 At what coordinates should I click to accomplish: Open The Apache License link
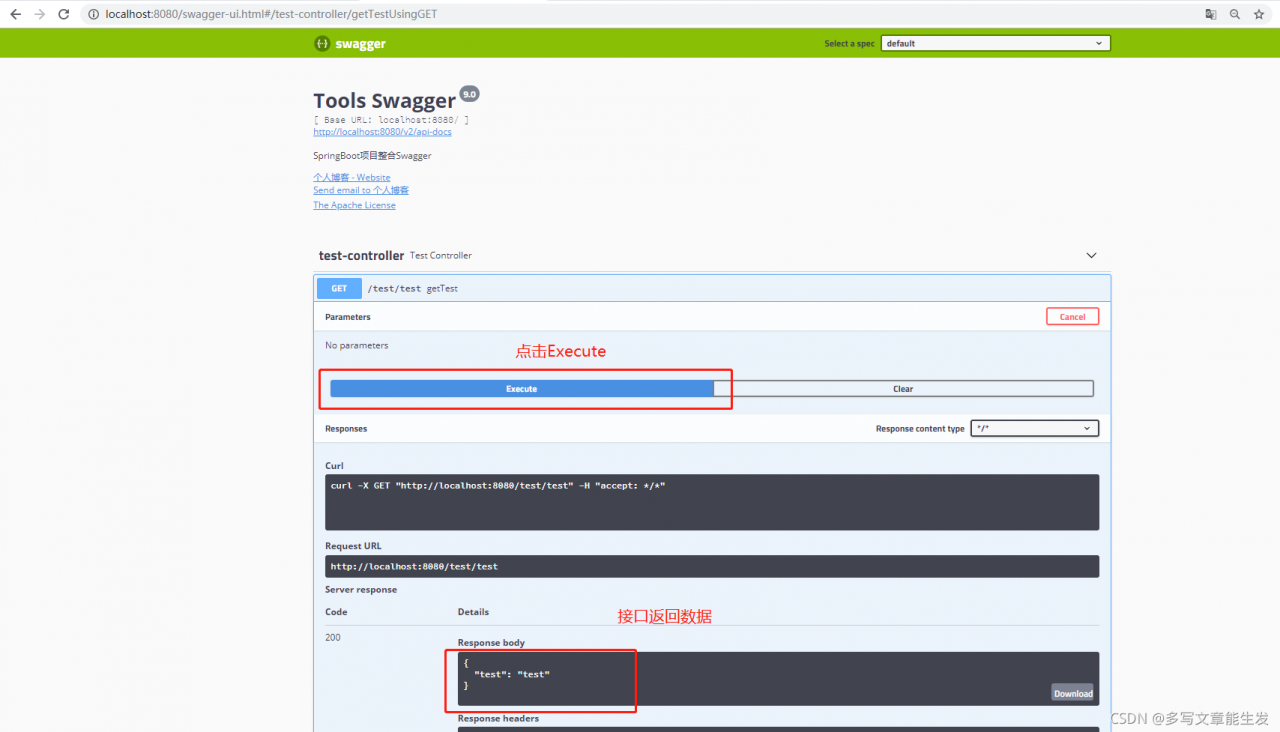tap(354, 205)
